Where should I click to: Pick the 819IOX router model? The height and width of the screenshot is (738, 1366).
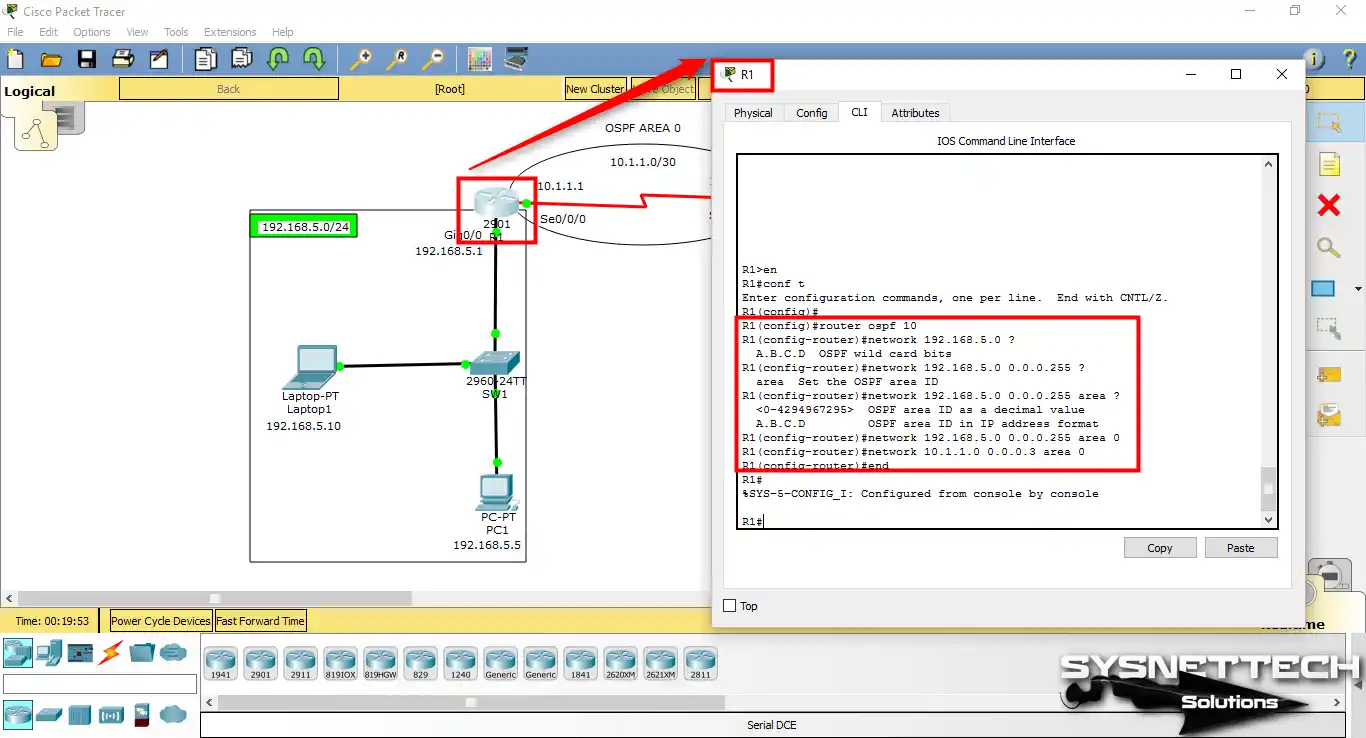click(340, 664)
